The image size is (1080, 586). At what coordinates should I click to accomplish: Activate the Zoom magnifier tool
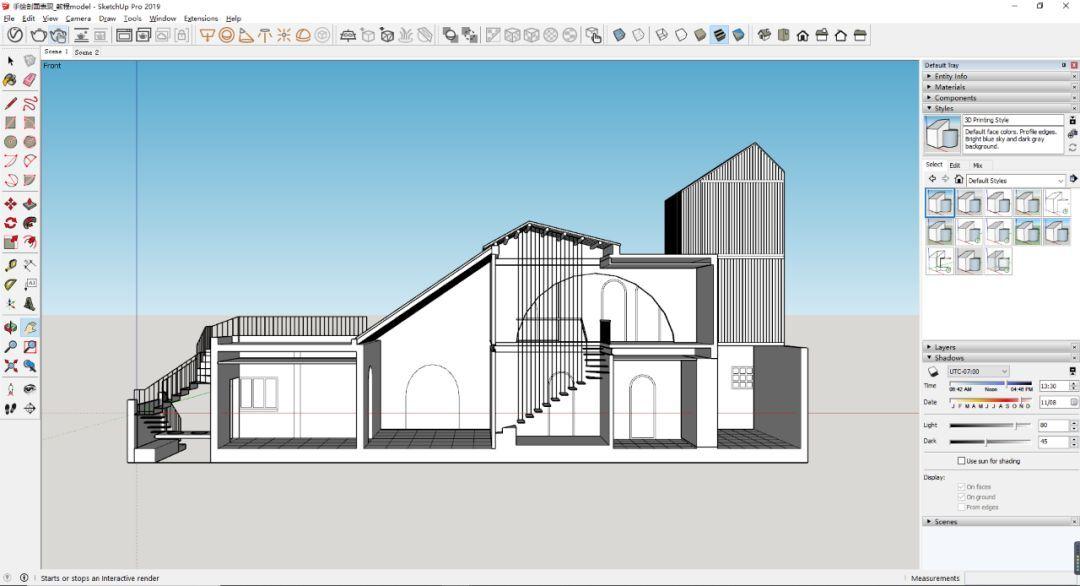coord(10,347)
